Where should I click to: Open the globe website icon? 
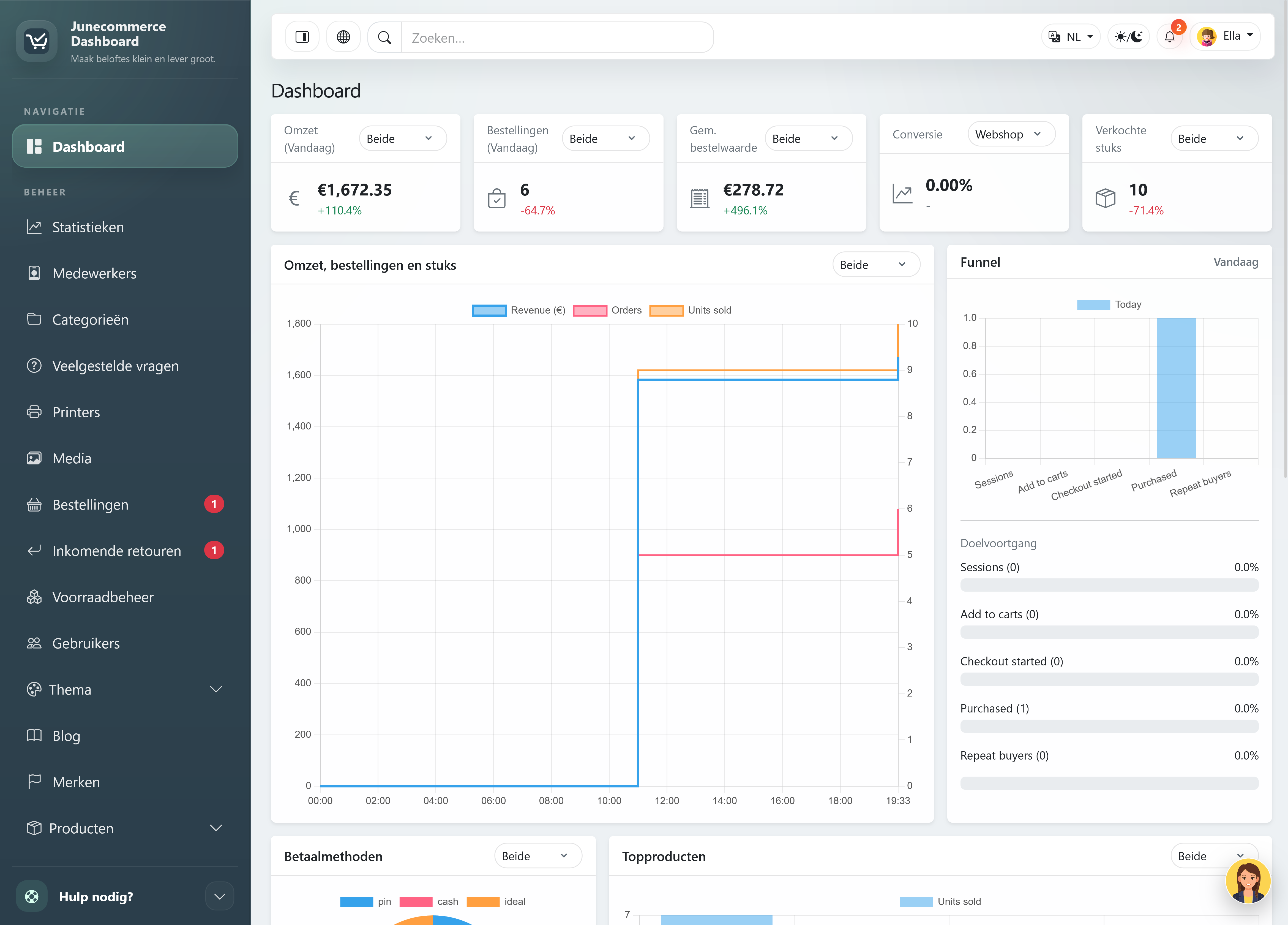tap(343, 37)
